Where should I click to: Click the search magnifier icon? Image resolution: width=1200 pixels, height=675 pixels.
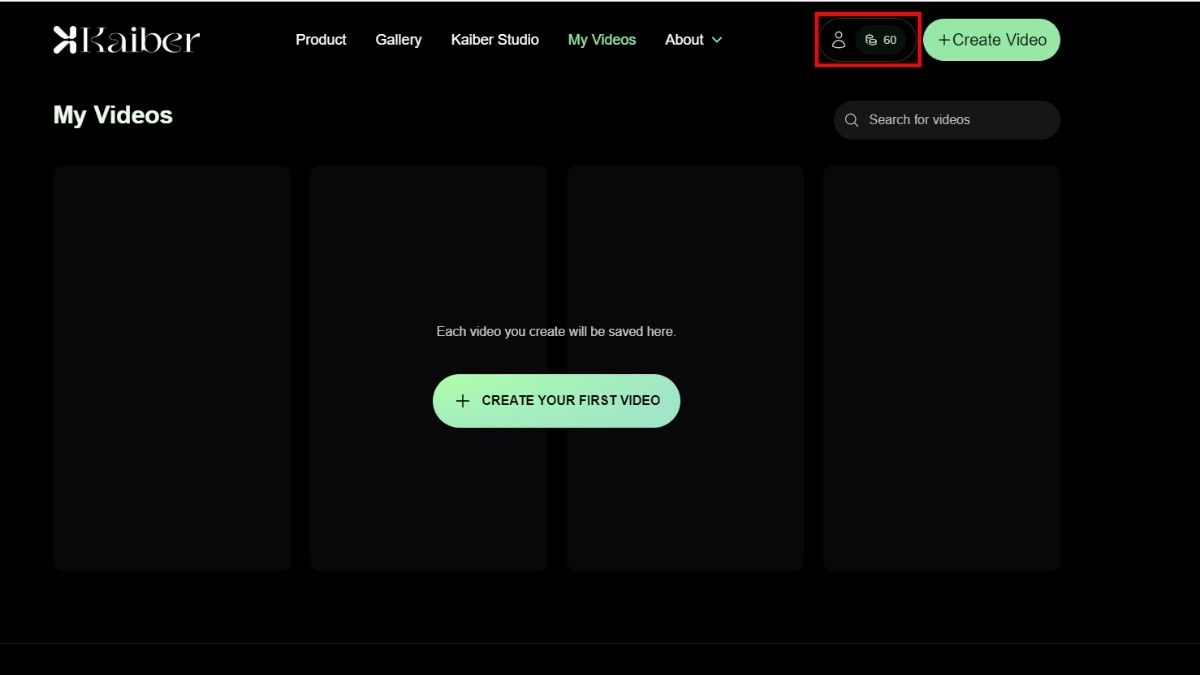(x=852, y=120)
